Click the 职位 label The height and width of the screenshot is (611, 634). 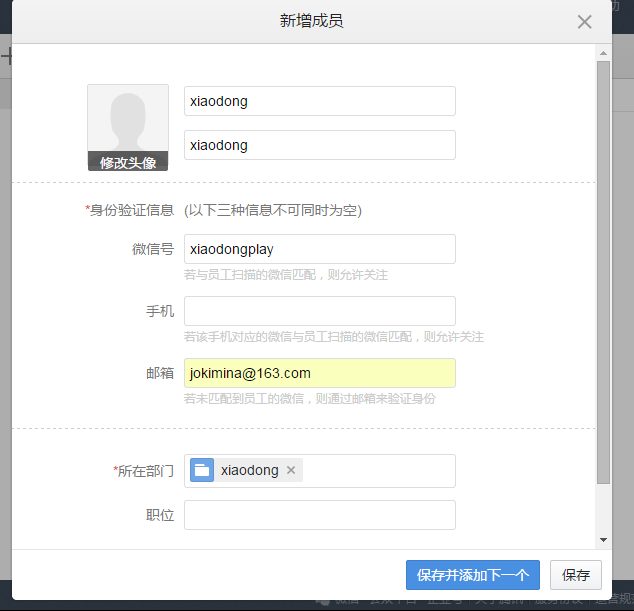point(160,515)
